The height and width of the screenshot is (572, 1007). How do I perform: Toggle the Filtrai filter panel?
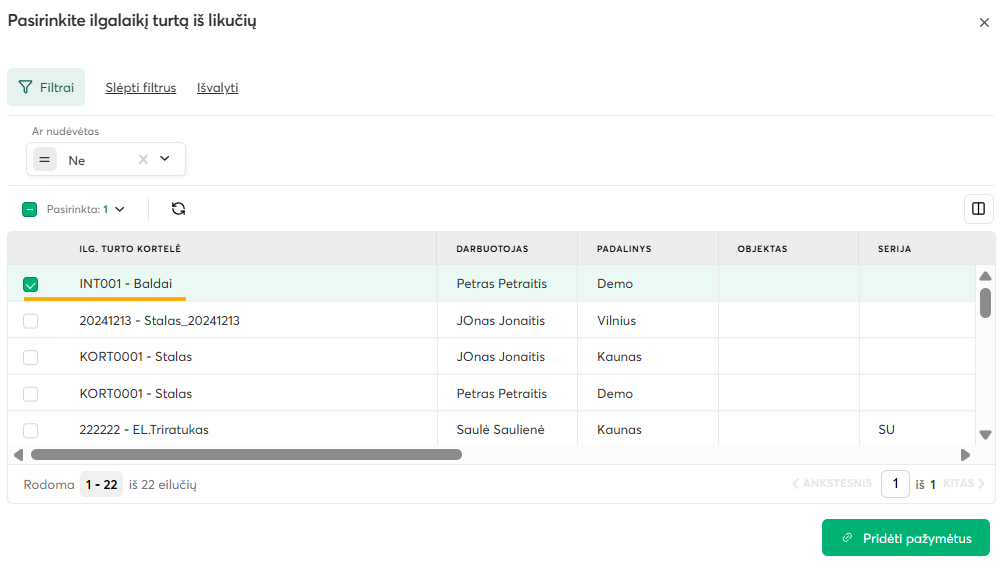[46, 88]
